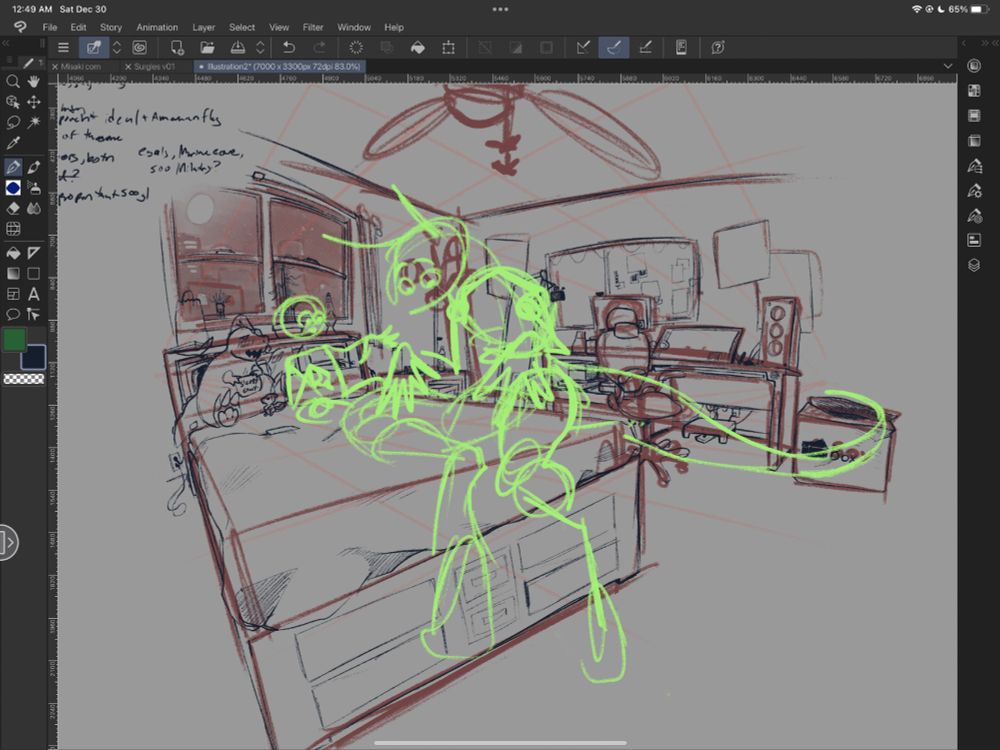Select the Frame border panel tool

click(x=13, y=294)
